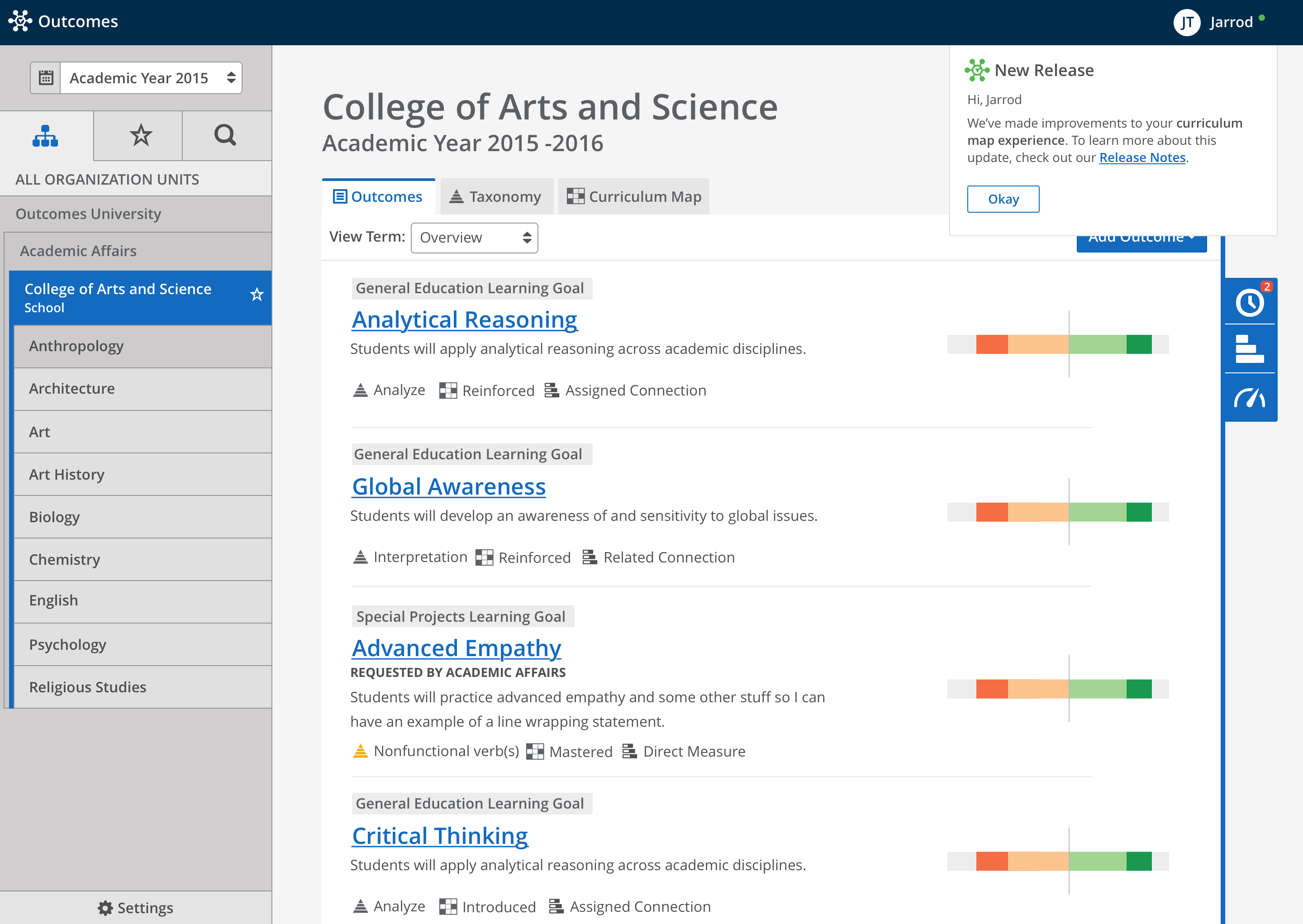Open the clock history panel icon
Screen dimensions: 1303x924
pyautogui.click(x=1250, y=302)
